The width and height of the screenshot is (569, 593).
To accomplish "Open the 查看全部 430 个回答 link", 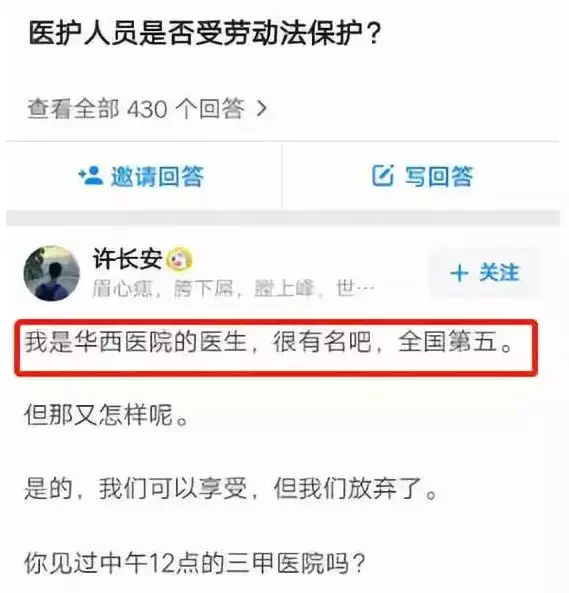I will (147, 109).
